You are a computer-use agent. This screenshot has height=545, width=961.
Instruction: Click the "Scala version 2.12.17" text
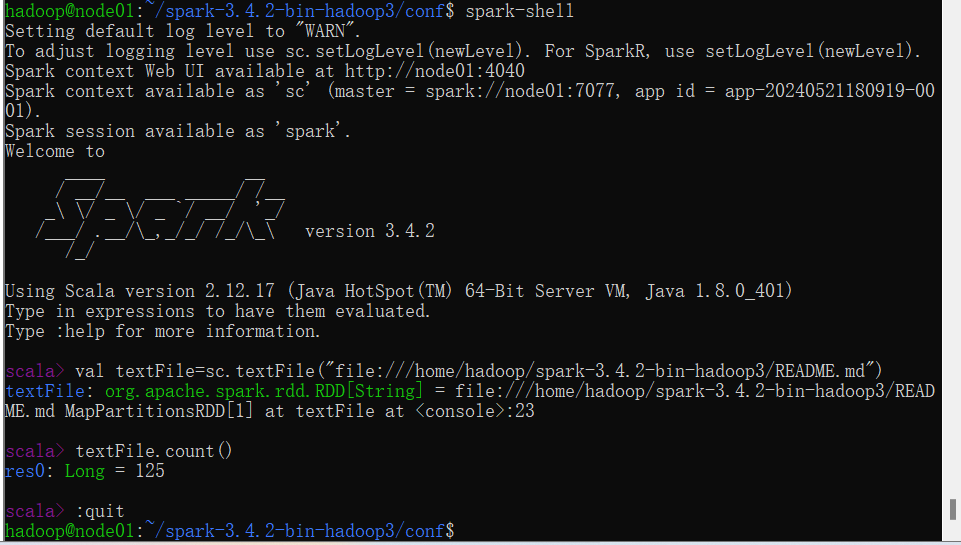(170, 291)
